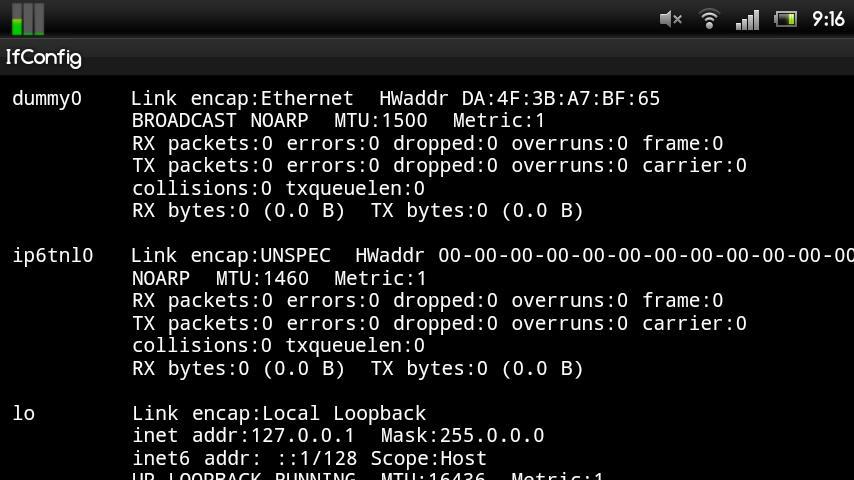Tap the IfConfig title bar
Screen dimensions: 854x480
point(427,57)
